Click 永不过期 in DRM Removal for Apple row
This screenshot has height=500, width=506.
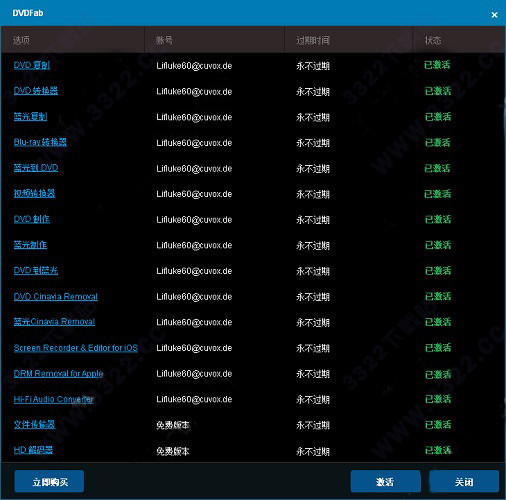click(x=313, y=374)
